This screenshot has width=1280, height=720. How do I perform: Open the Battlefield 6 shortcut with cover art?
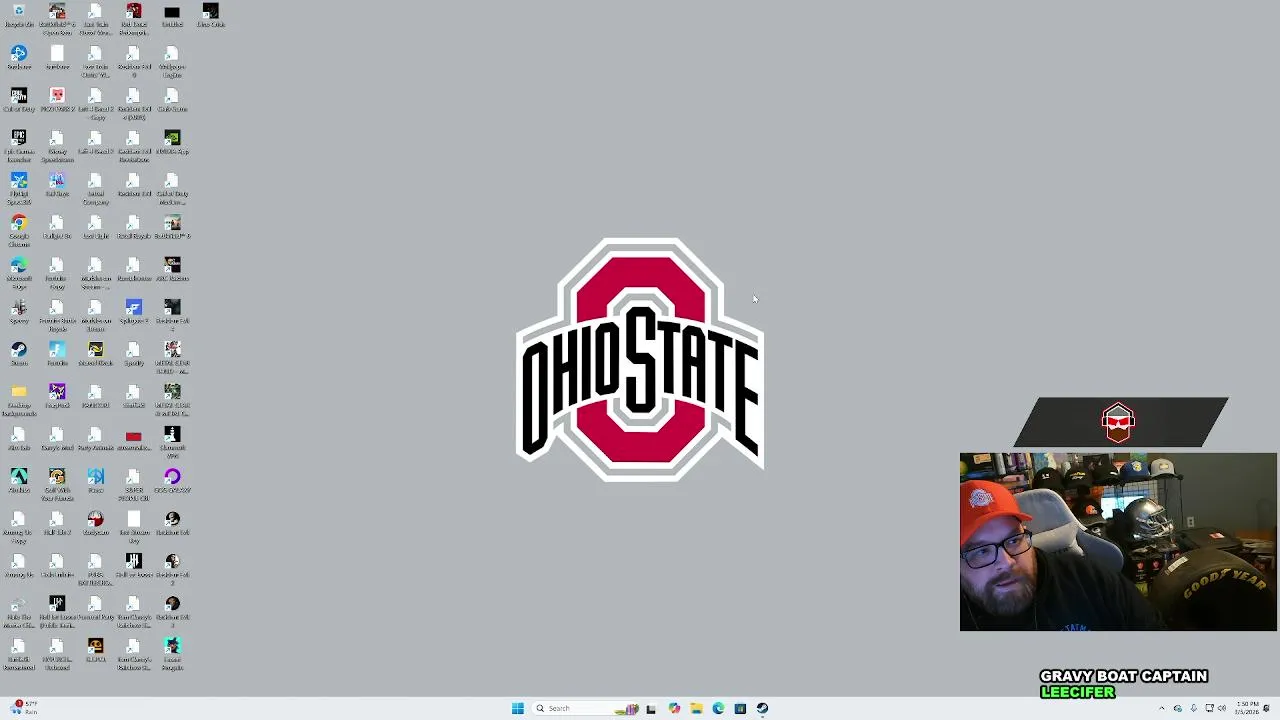click(x=172, y=227)
